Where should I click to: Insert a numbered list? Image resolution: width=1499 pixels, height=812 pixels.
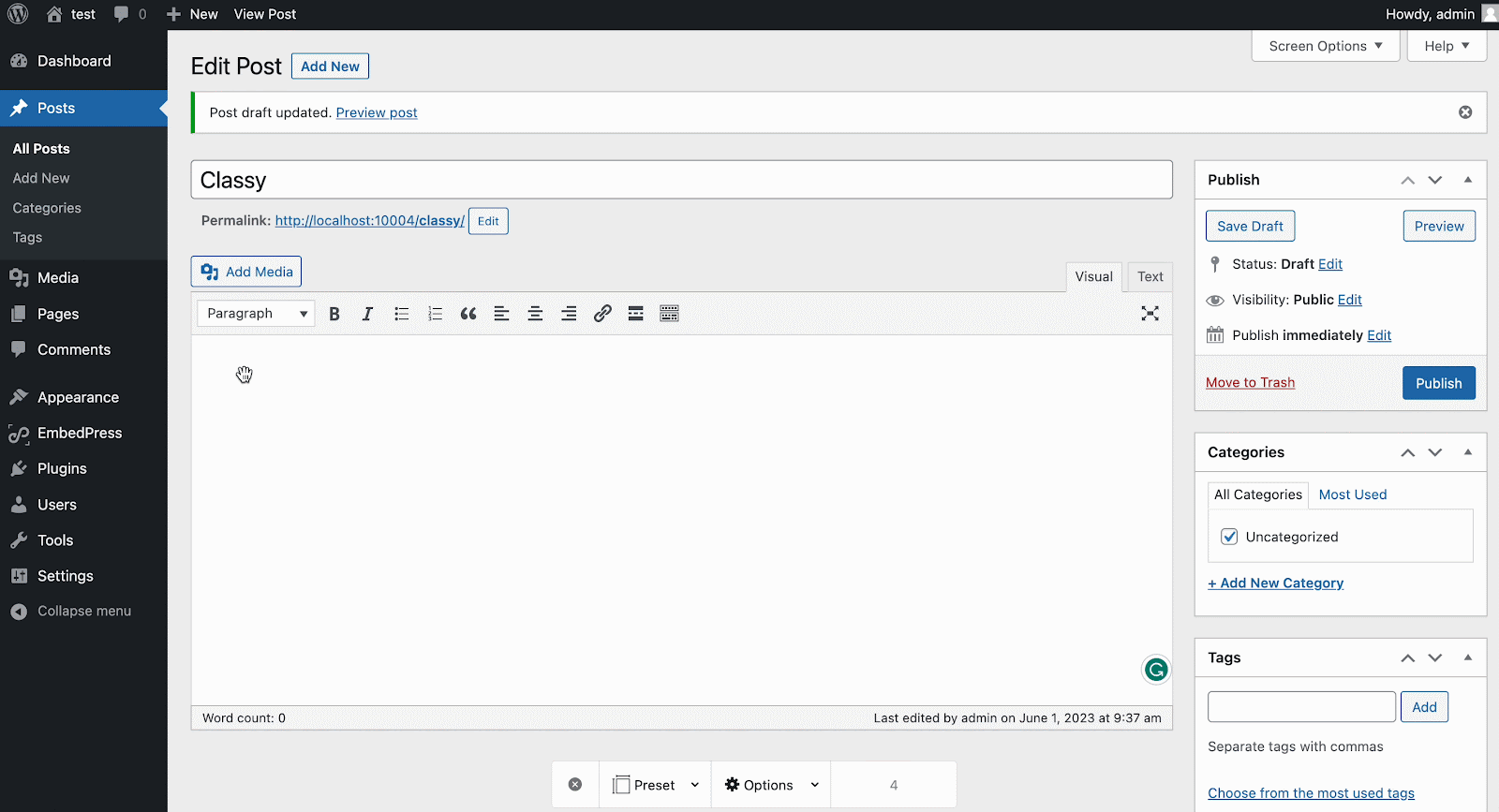(435, 314)
